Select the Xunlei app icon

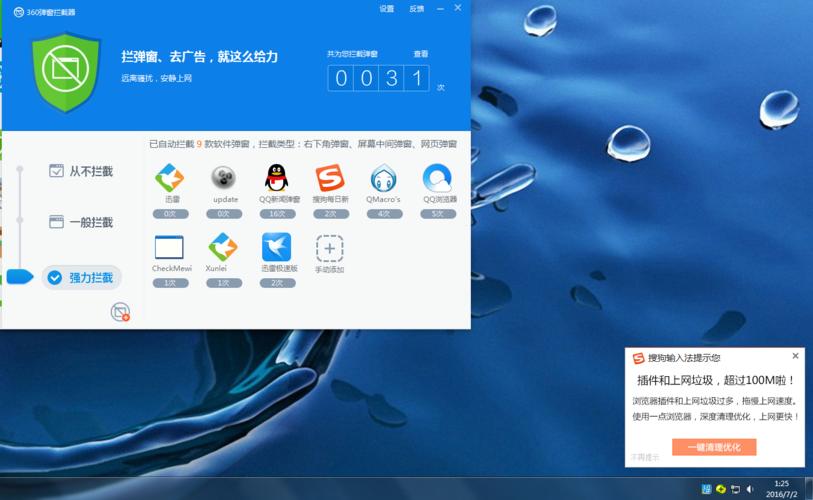[x=223, y=247]
